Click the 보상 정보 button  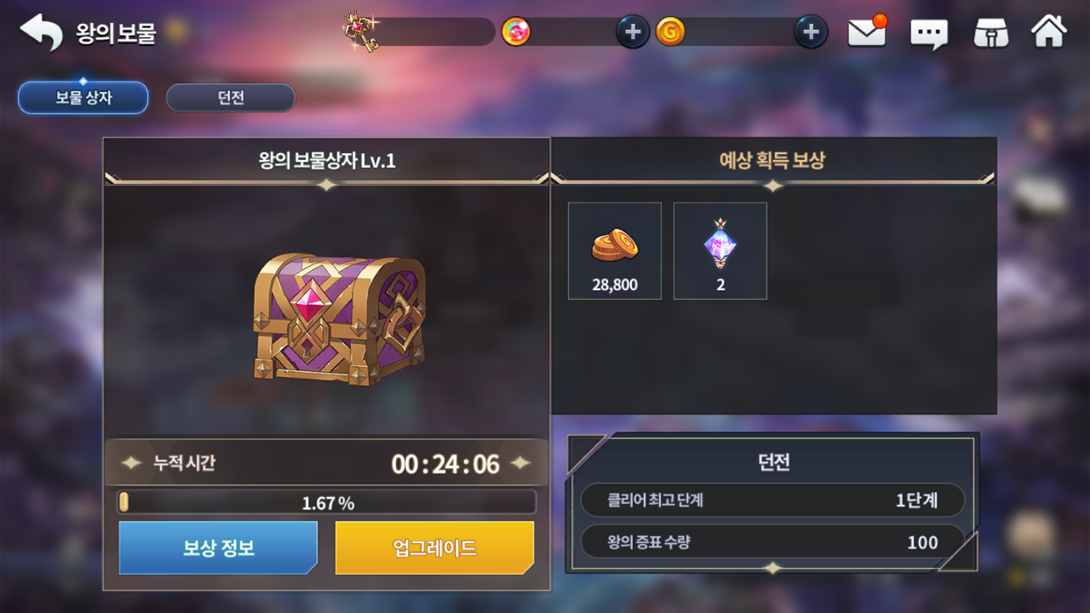[x=218, y=548]
